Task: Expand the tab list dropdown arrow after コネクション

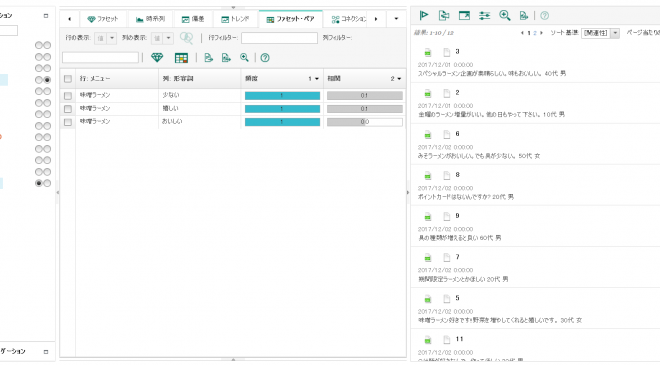Action: click(396, 19)
